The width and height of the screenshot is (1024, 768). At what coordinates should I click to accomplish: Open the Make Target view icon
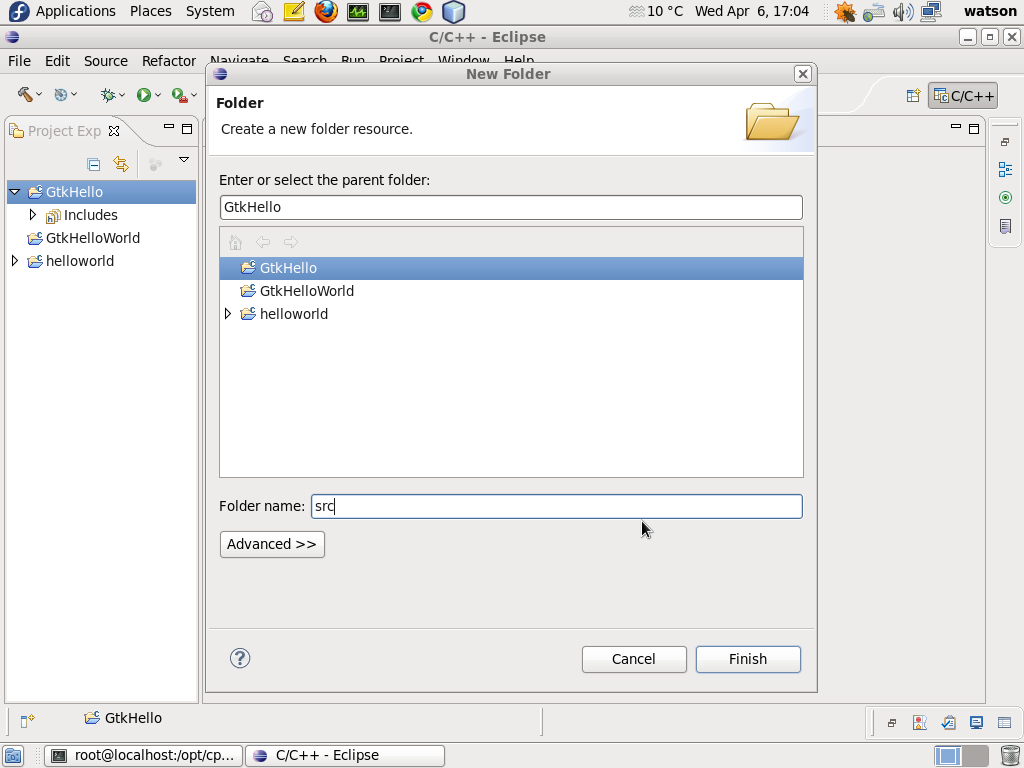pyautogui.click(x=1005, y=197)
